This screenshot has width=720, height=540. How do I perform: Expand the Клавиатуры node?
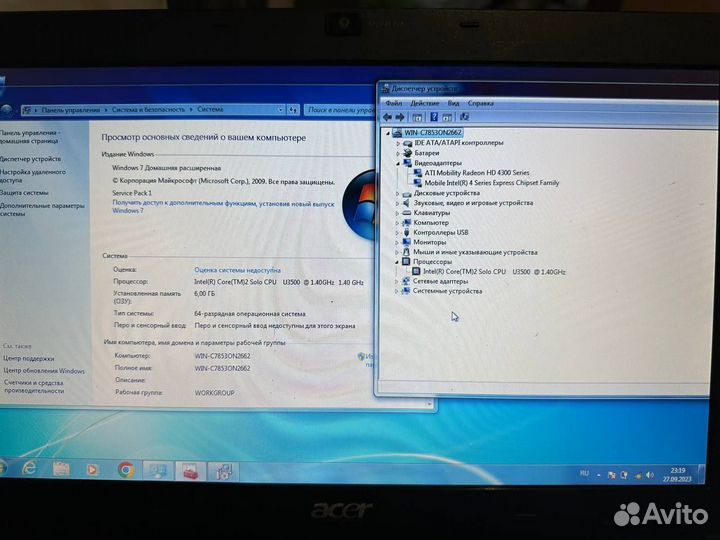(398, 213)
